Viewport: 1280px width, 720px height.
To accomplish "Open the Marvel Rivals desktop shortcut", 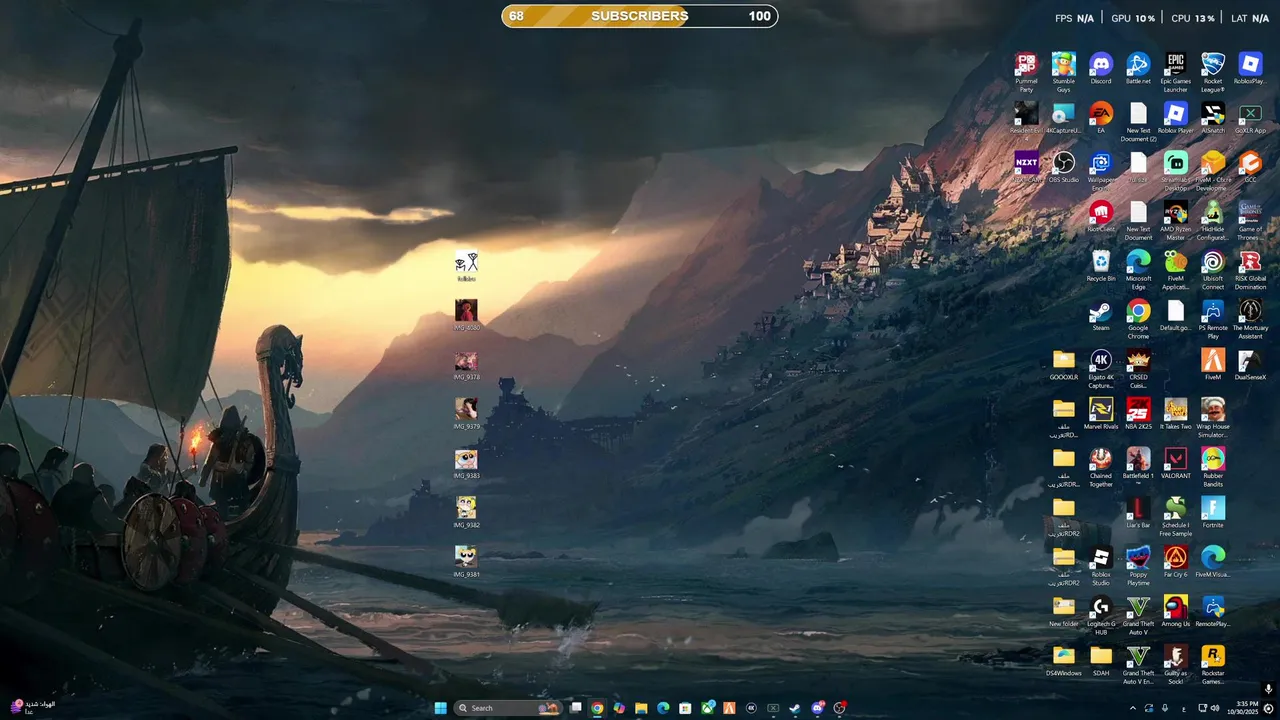I will click(1101, 411).
